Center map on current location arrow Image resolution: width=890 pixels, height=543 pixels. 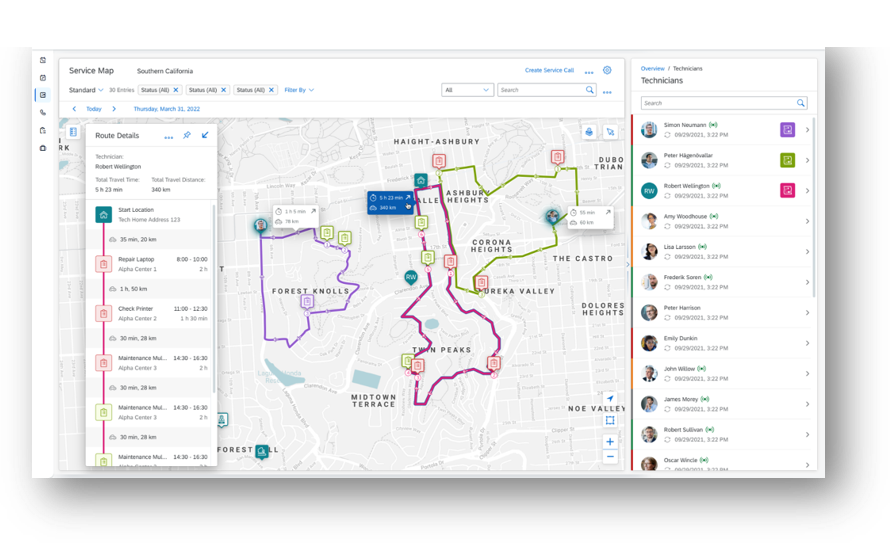pyautogui.click(x=610, y=399)
